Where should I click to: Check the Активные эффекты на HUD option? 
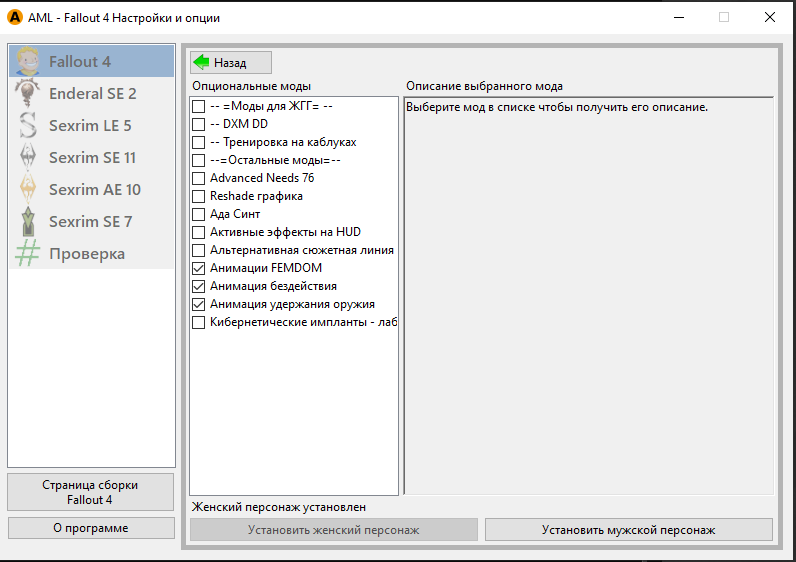(199, 232)
